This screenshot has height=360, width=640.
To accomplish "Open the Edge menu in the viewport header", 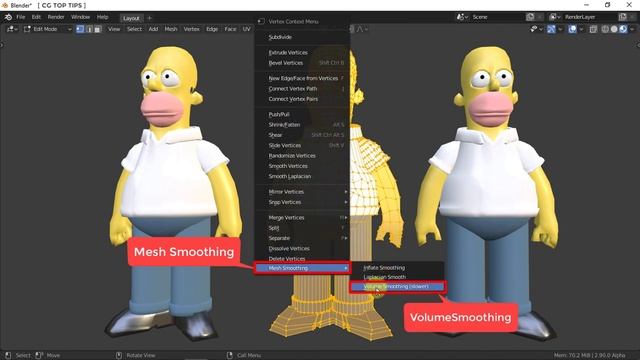I will click(x=212, y=29).
